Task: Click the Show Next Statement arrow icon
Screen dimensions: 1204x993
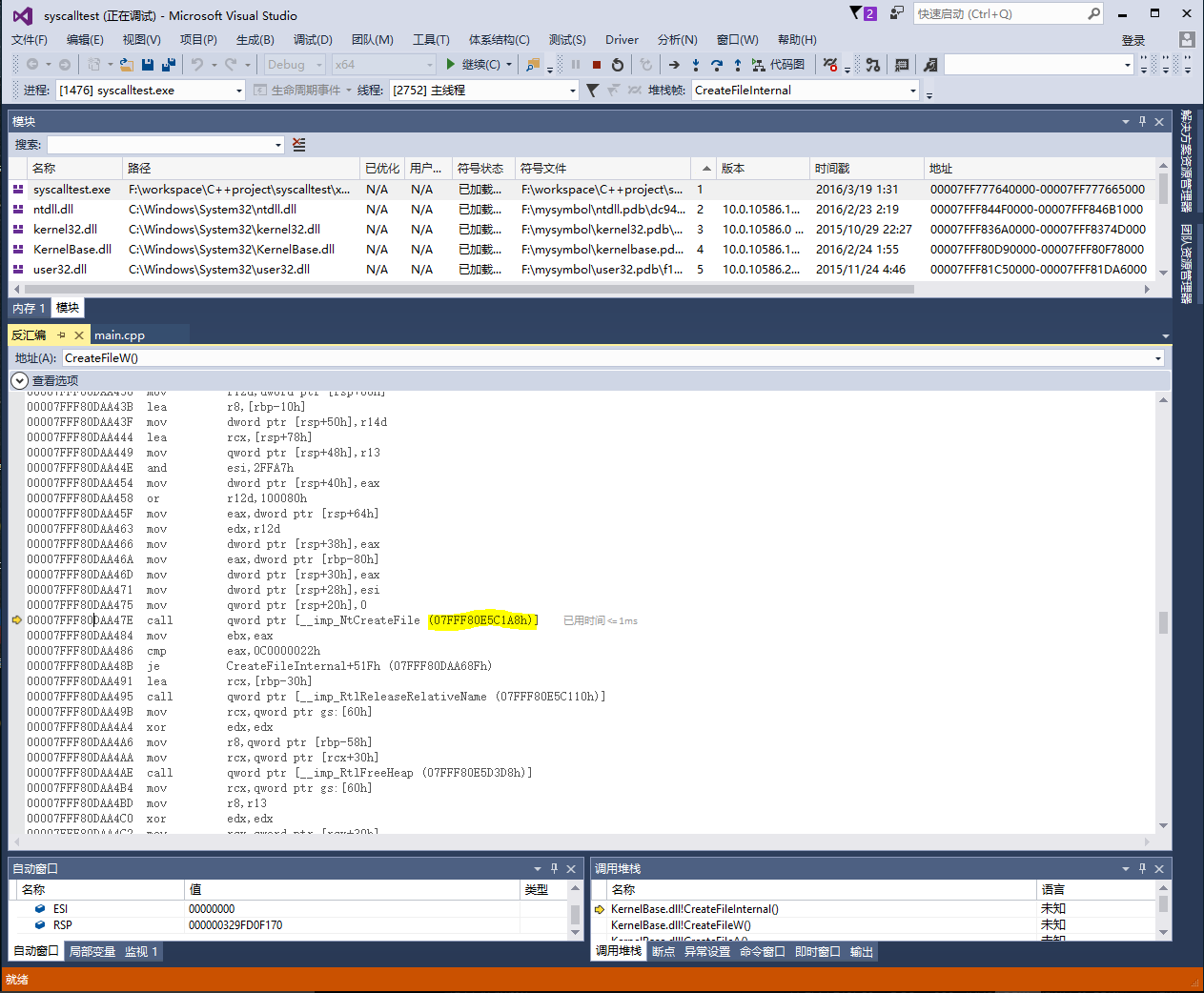Action: (674, 65)
